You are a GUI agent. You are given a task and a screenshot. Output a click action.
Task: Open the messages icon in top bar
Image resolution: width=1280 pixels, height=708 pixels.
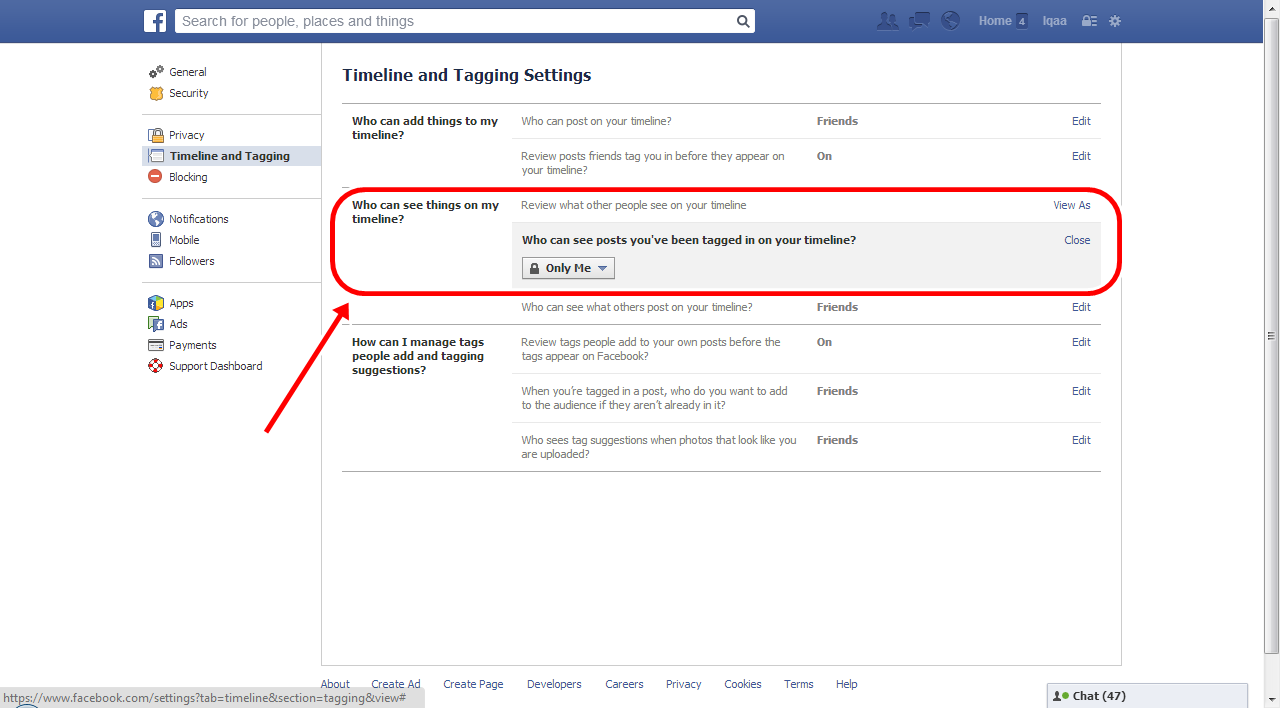click(x=919, y=21)
